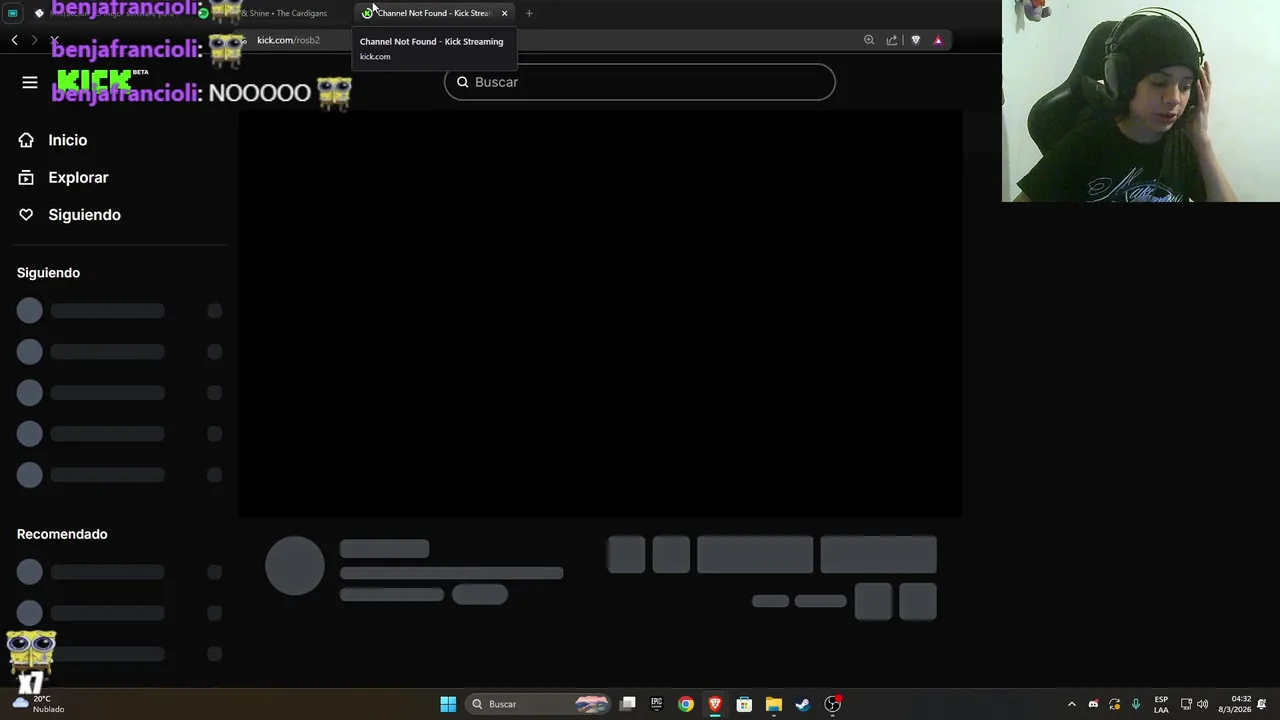Open the Windows Start menu

(448, 704)
